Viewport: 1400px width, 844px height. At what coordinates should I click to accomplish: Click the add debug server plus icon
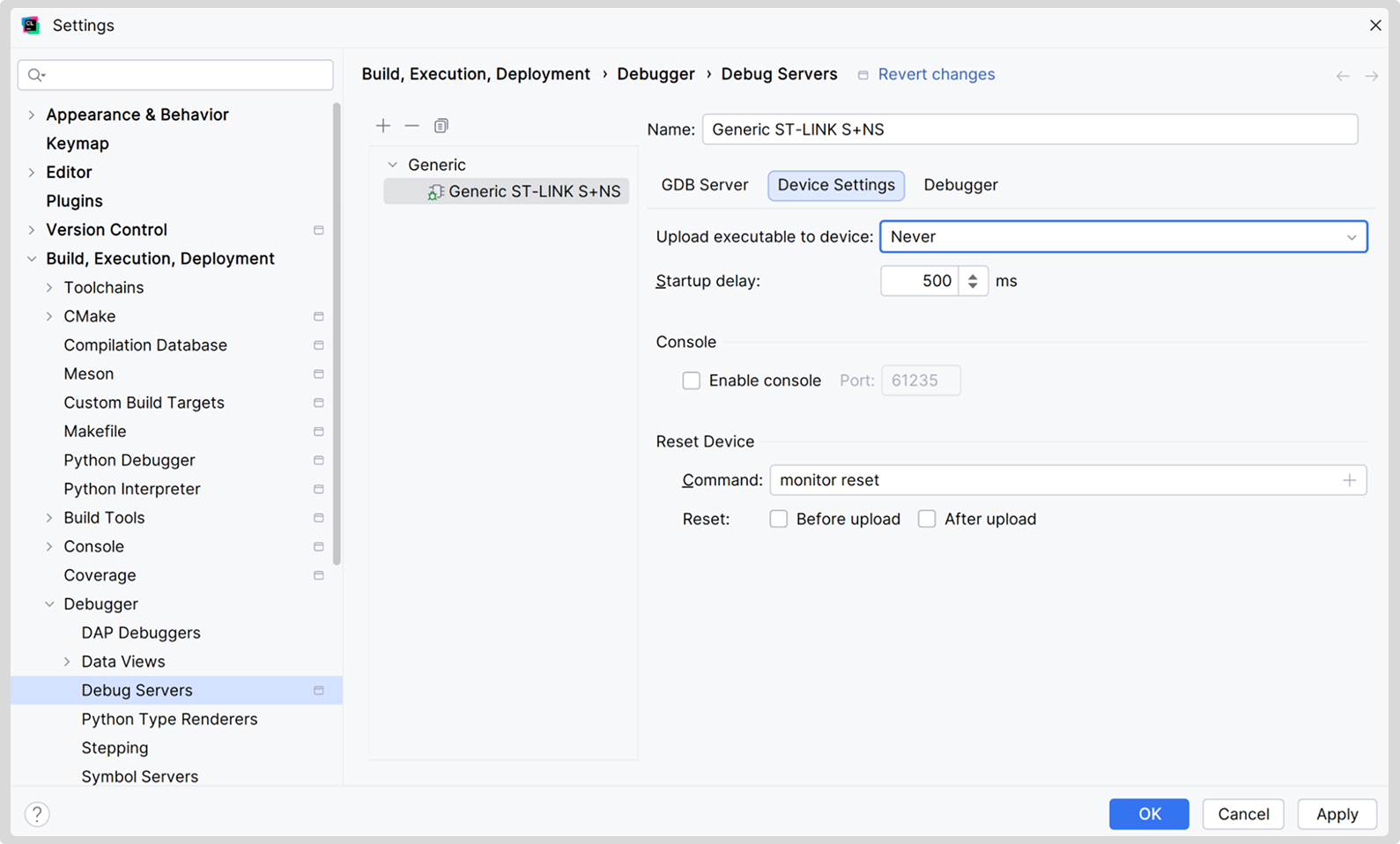pos(383,126)
